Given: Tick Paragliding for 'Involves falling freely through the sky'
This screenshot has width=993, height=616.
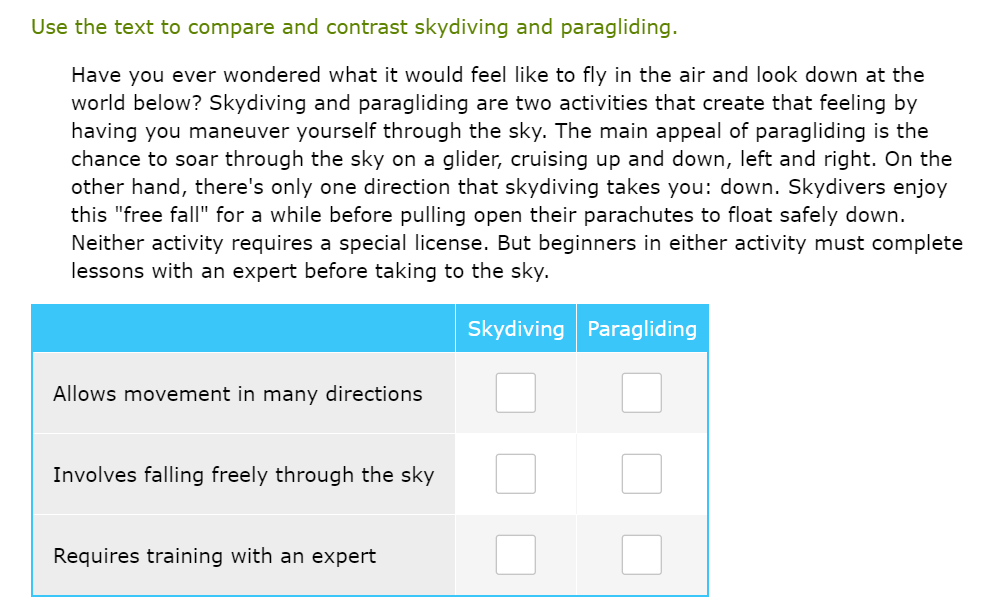Looking at the screenshot, I should tap(641, 474).
